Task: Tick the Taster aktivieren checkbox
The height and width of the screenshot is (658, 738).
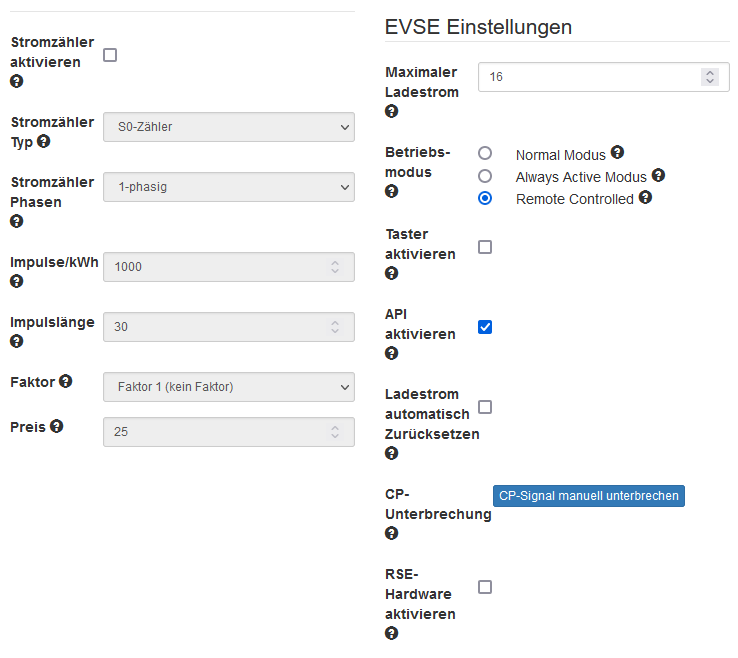Action: tap(485, 247)
